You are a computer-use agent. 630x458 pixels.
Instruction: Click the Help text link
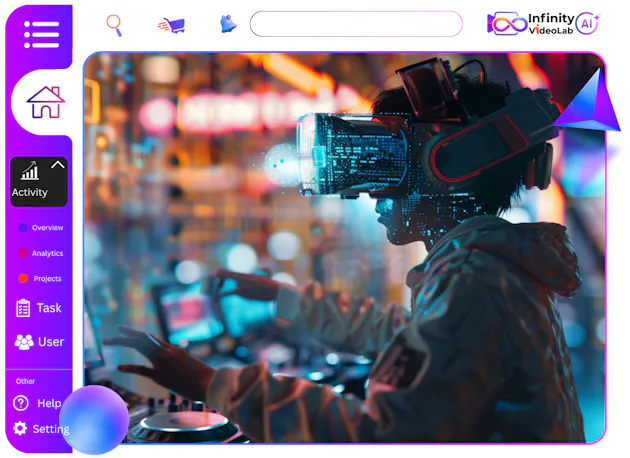pos(49,403)
